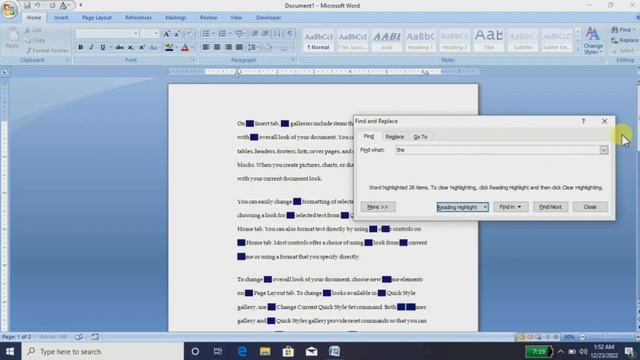Apply Strikethrough formatting

pos(120,47)
